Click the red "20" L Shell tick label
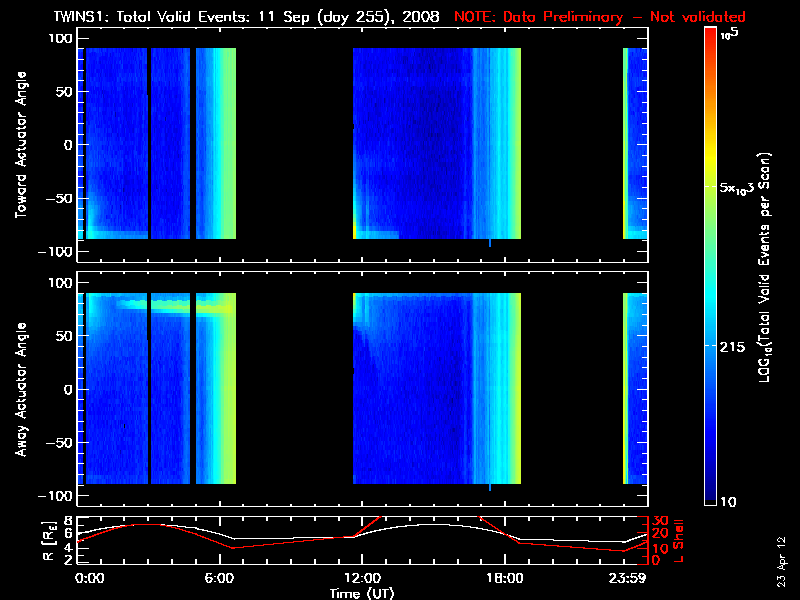Viewport: 800px width, 600px height. 660,533
